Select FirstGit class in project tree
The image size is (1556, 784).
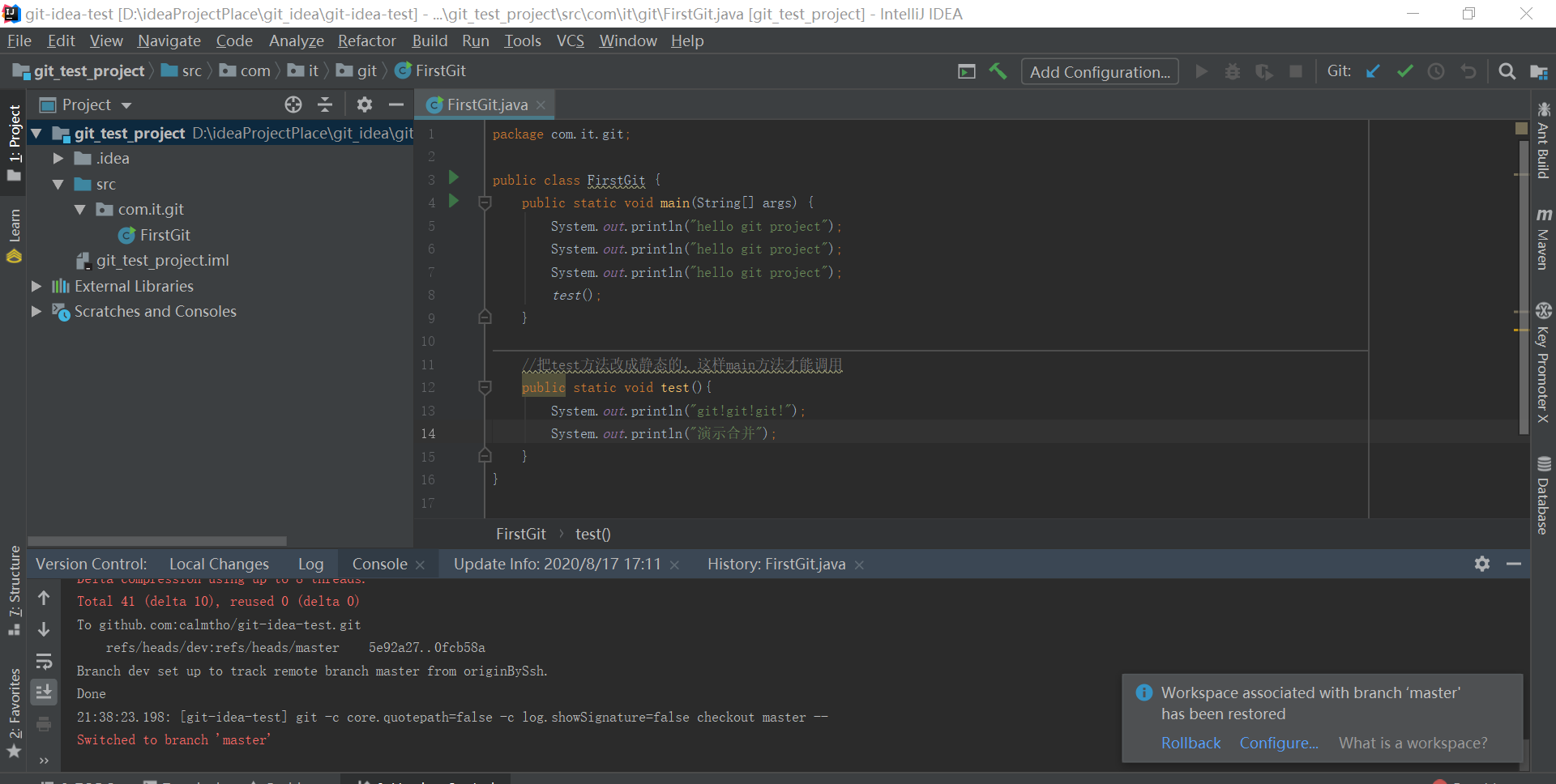[165, 235]
